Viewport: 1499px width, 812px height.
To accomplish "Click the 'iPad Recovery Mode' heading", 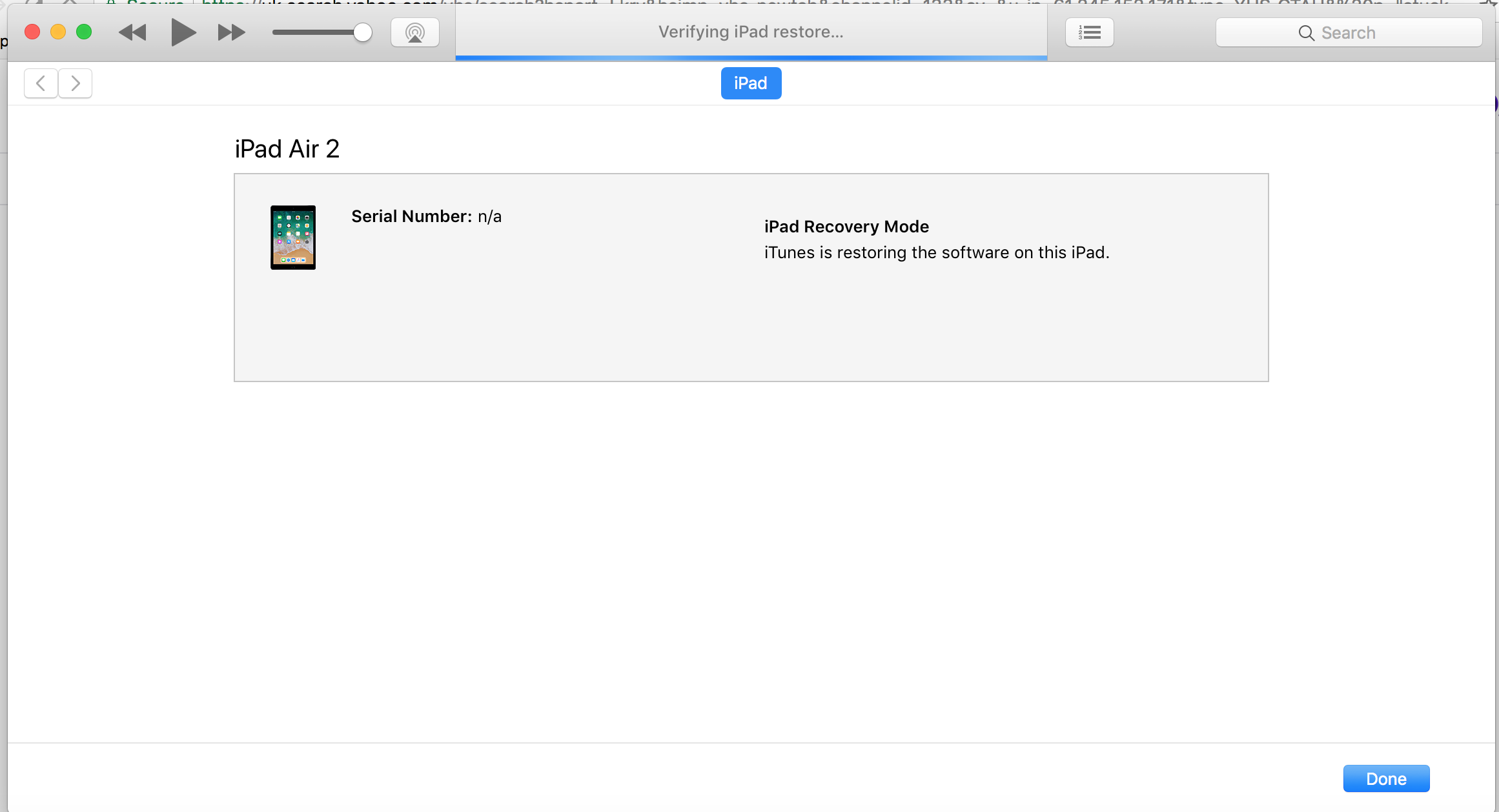I will 846,227.
